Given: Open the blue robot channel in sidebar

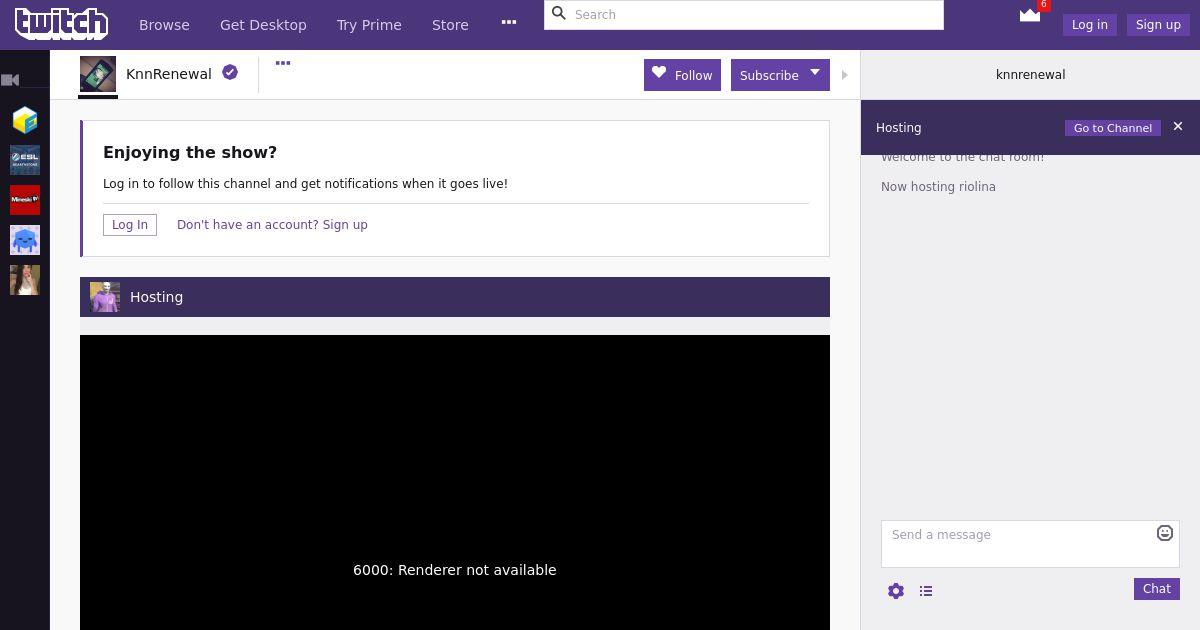Looking at the screenshot, I should click(25, 240).
